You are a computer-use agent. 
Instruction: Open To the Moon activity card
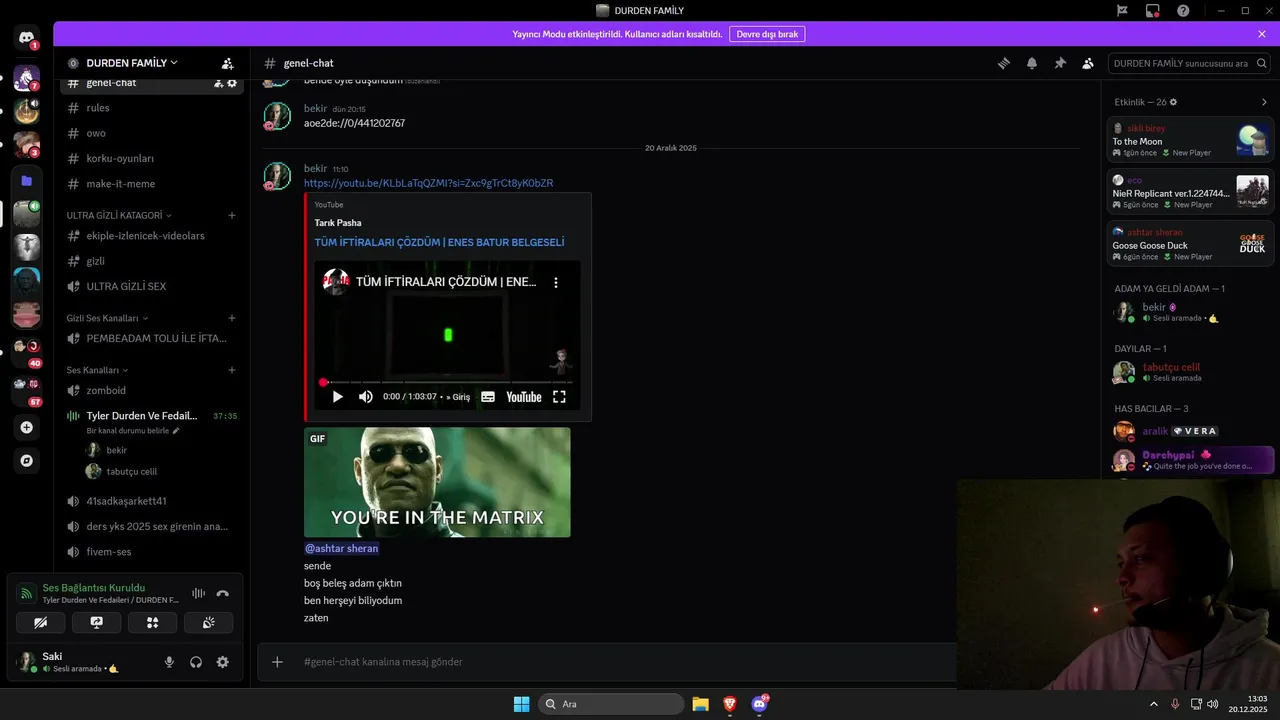click(1190, 140)
